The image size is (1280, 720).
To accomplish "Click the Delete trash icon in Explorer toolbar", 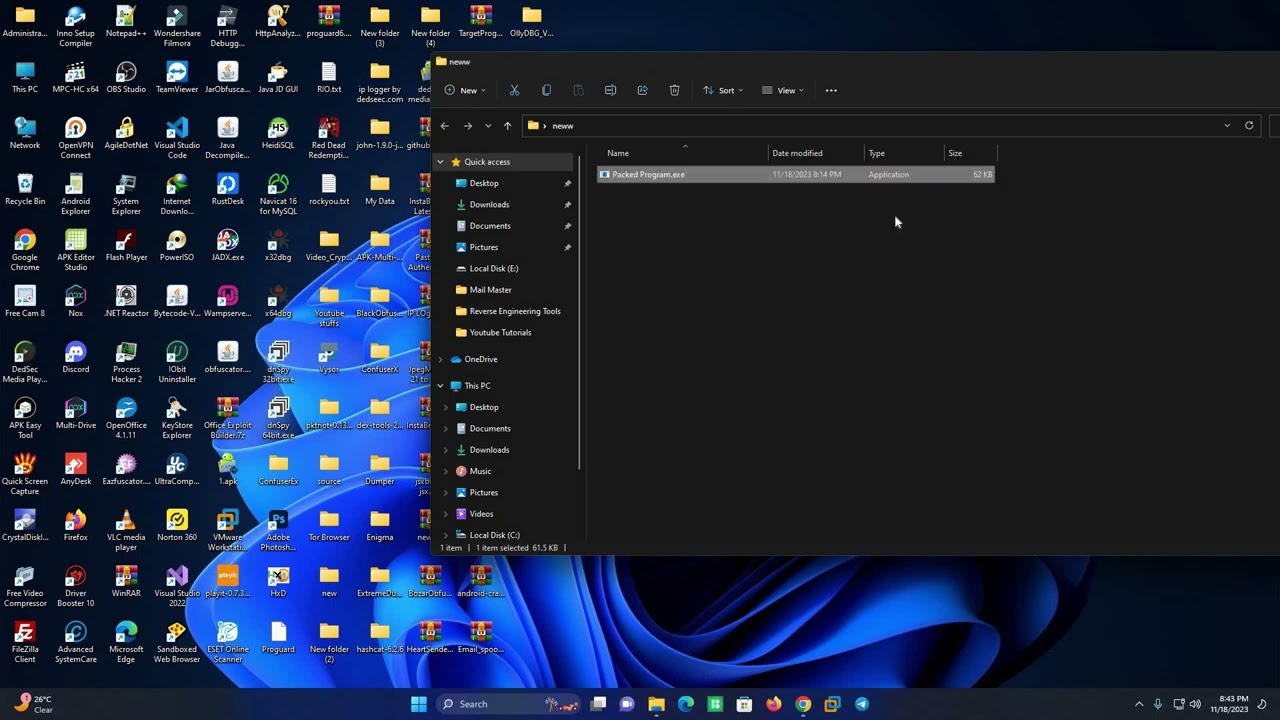I will click(674, 90).
